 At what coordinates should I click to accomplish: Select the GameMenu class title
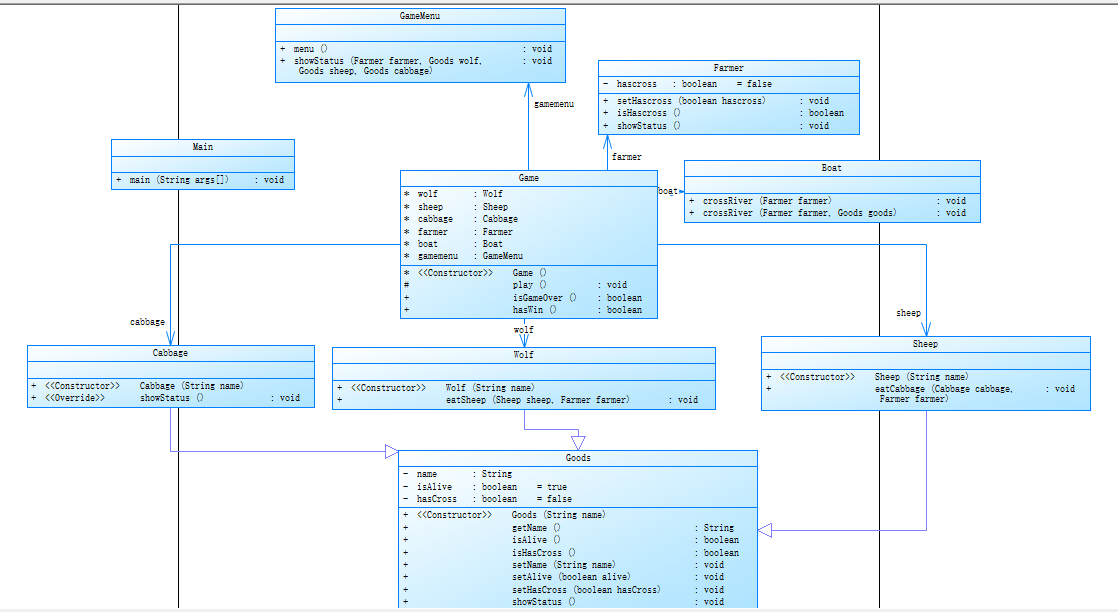(x=420, y=16)
